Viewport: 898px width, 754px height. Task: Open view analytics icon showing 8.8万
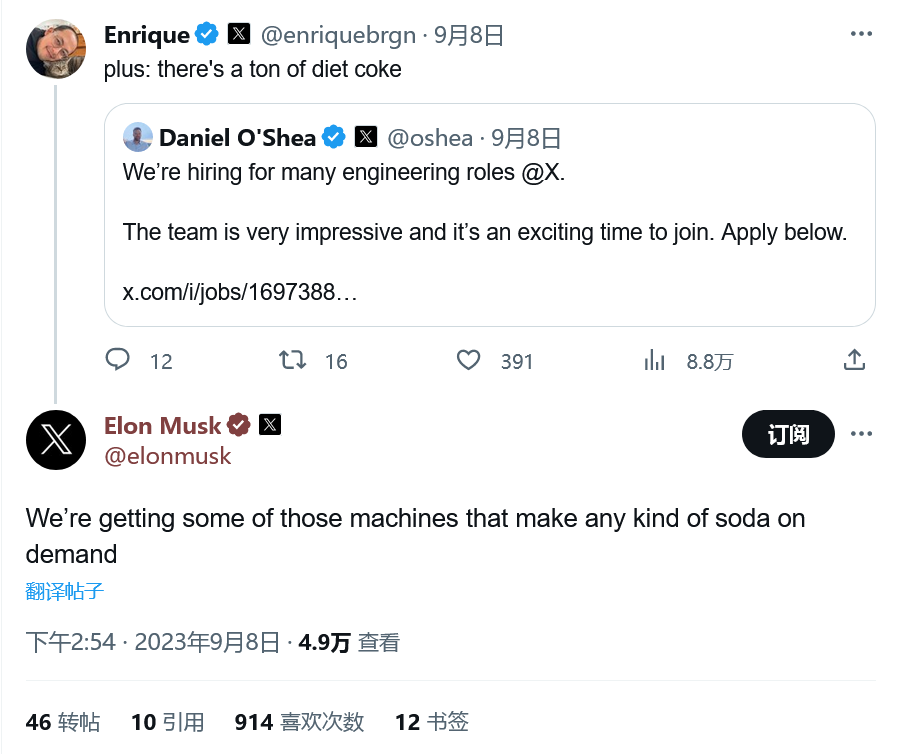point(655,360)
